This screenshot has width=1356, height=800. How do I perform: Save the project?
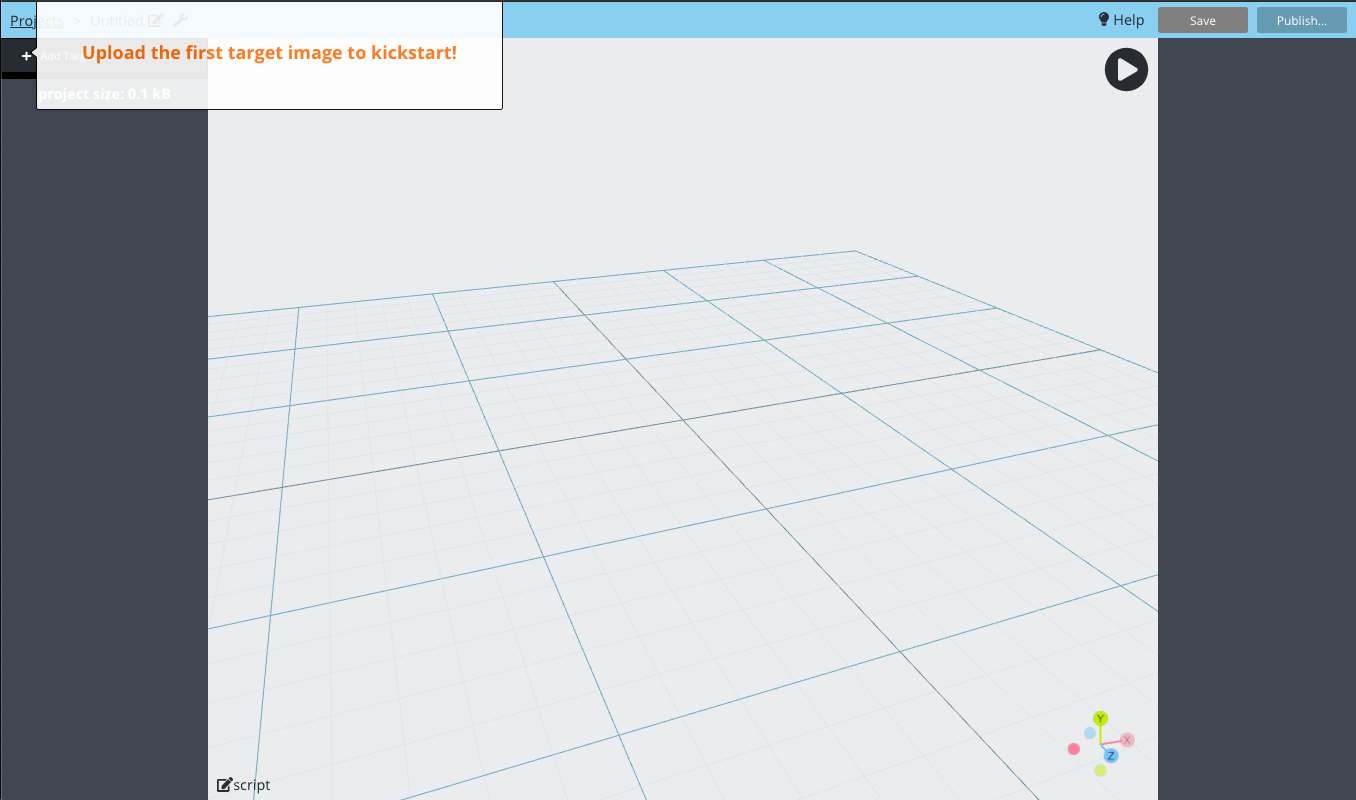(1203, 20)
